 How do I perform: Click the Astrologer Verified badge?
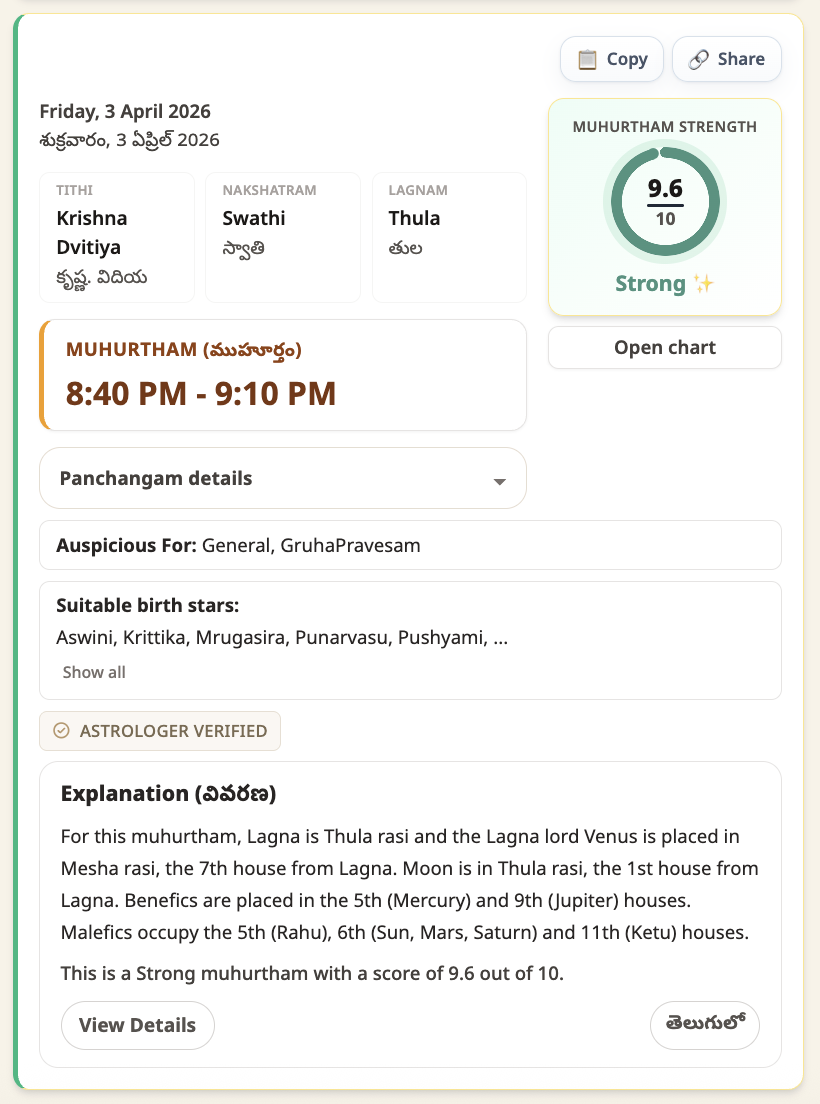pyautogui.click(x=160, y=731)
